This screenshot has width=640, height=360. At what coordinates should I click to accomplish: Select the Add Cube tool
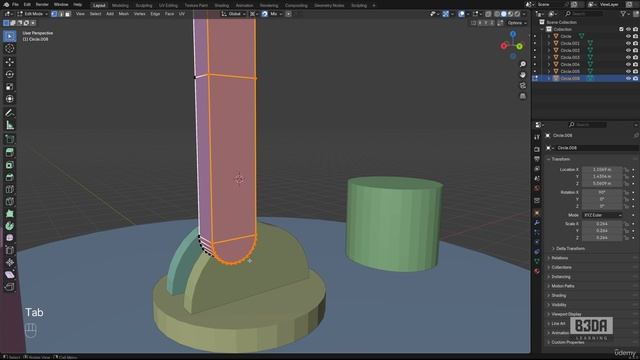10,139
